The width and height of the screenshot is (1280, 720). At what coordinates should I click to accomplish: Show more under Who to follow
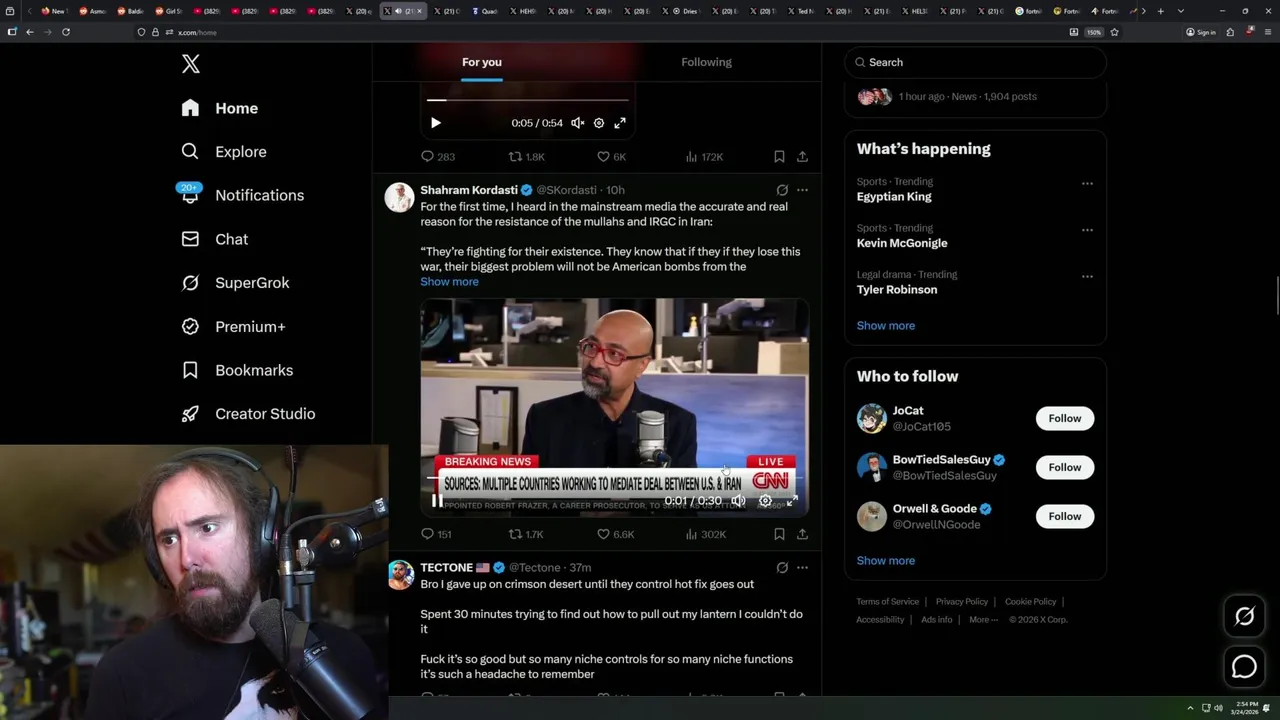[885, 561]
